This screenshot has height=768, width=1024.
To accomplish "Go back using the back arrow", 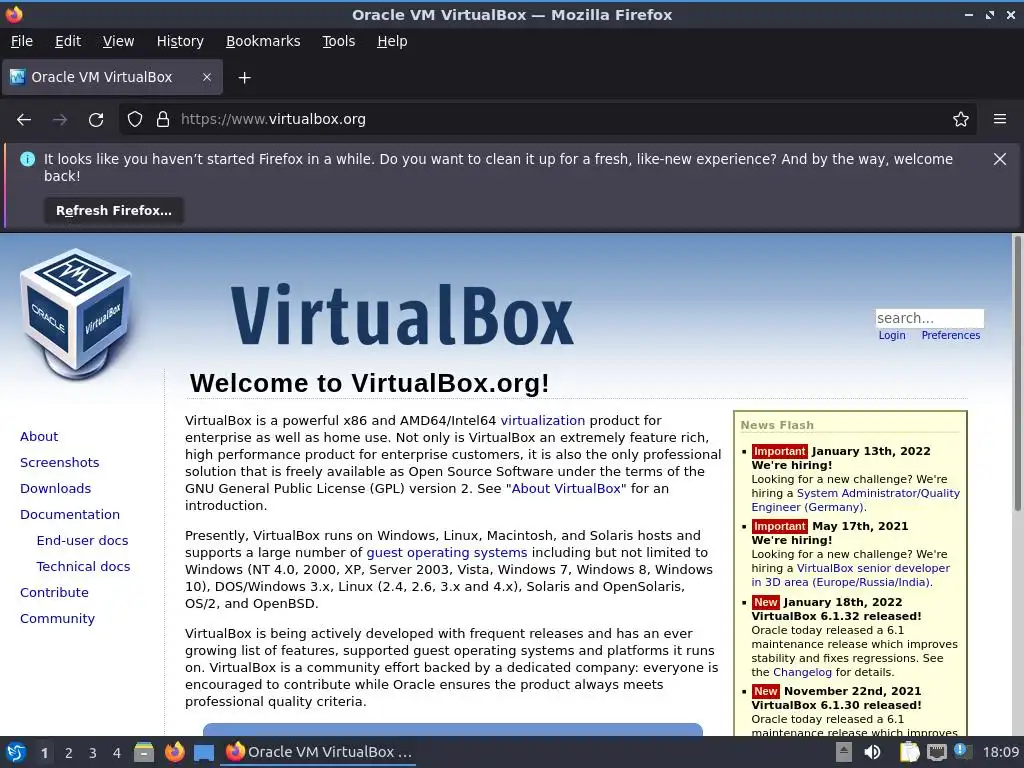I will click(24, 120).
